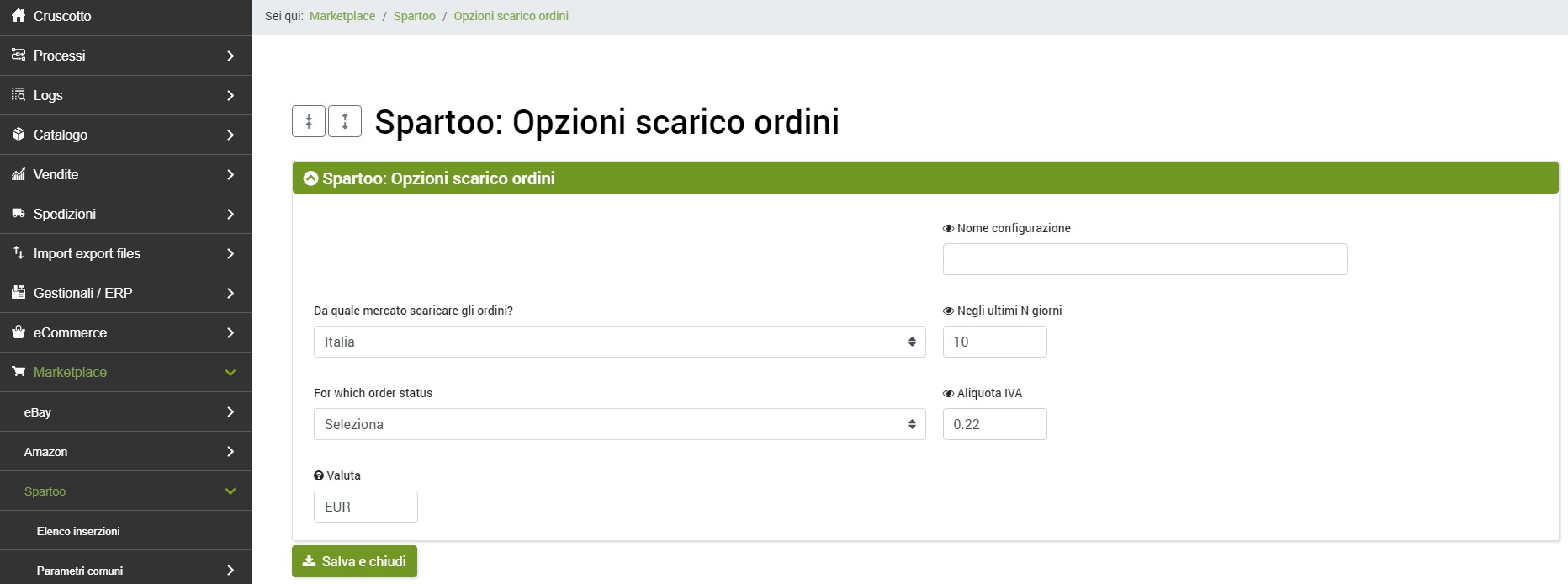Expand the Catalogo menu chevron
This screenshot has width=1568, height=584.
click(x=230, y=135)
